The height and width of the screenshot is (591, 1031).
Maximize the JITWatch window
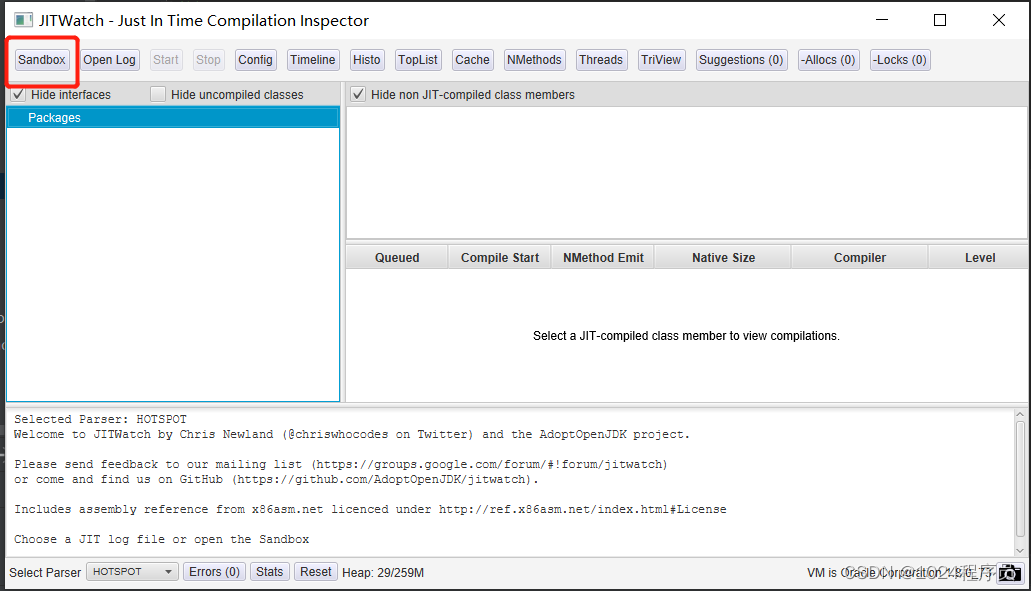(940, 20)
